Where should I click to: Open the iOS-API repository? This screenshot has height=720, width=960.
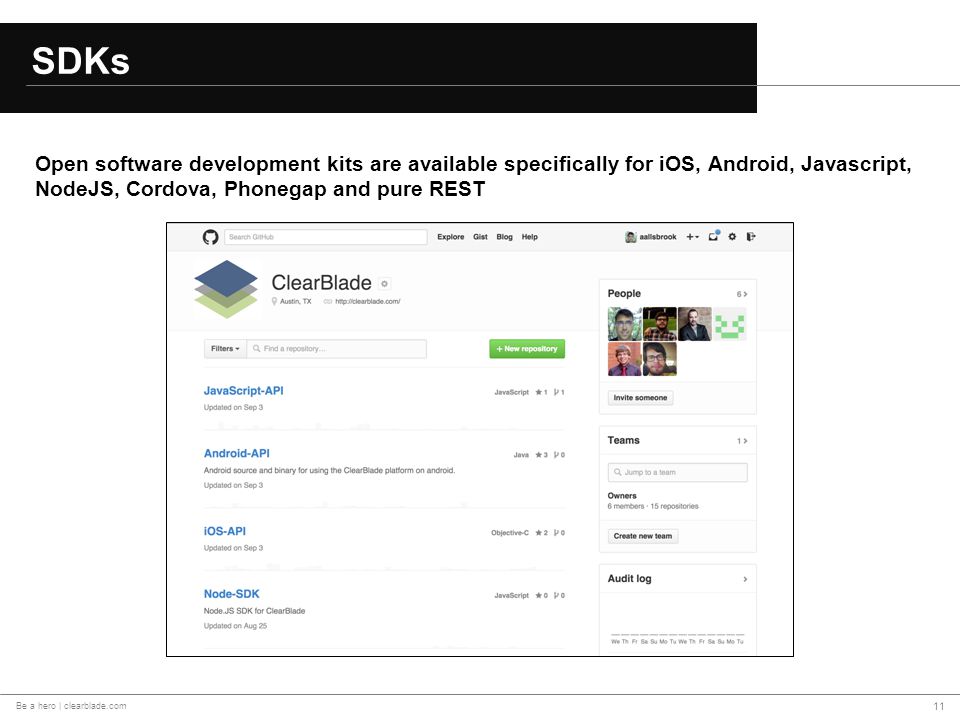pos(225,531)
